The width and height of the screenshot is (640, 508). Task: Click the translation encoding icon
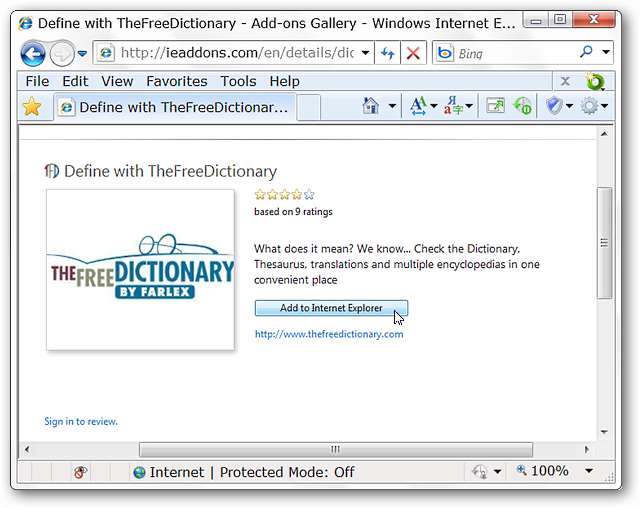pos(453,106)
